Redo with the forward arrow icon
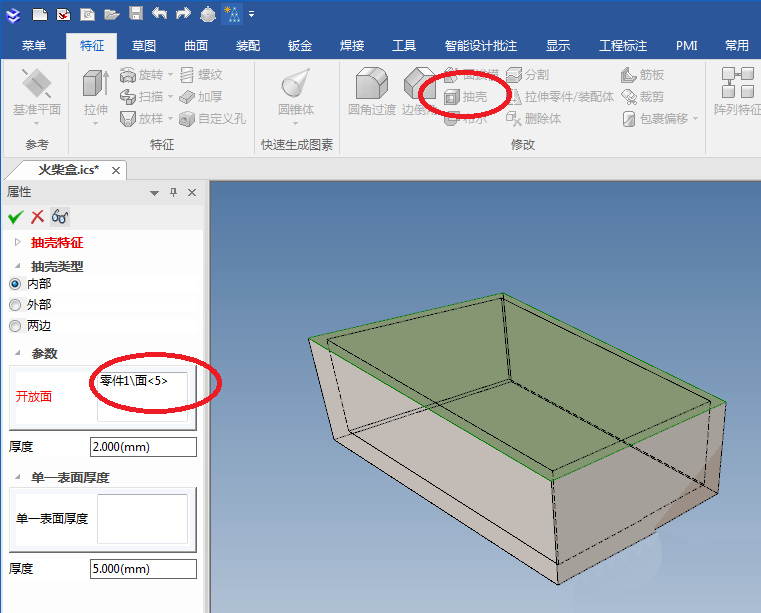Viewport: 761px width, 613px height. (183, 14)
